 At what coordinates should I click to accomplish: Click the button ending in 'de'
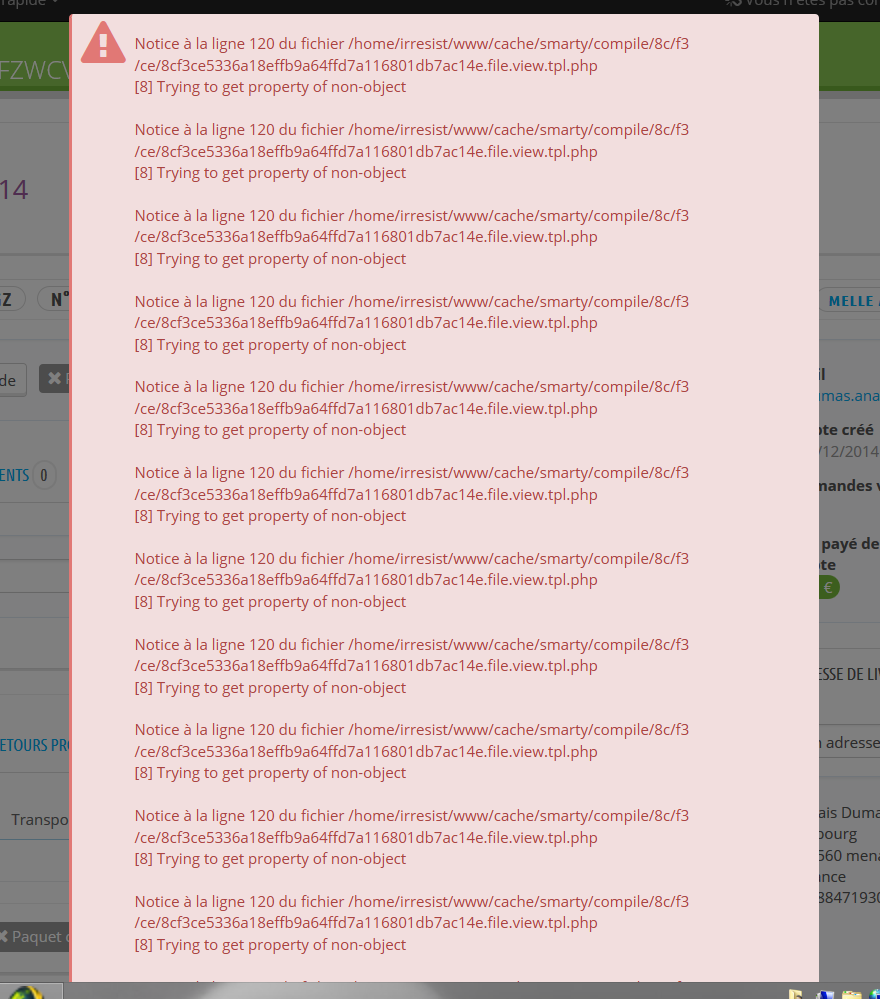coord(9,380)
